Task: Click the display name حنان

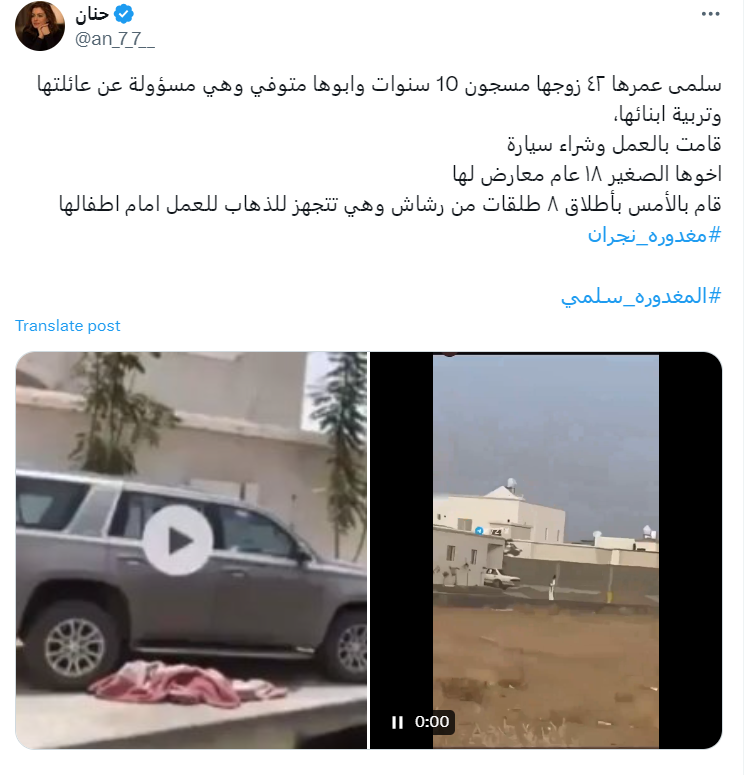Action: [x=92, y=14]
